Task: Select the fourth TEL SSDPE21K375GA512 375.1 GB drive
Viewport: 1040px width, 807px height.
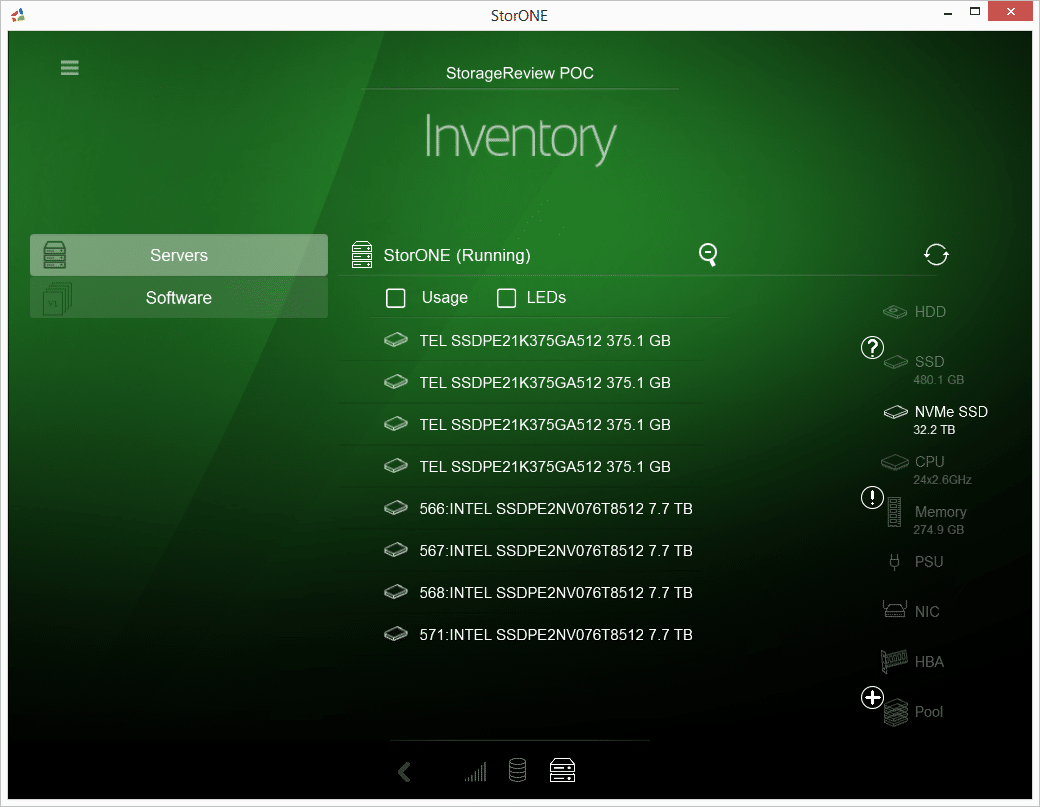Action: click(x=527, y=467)
